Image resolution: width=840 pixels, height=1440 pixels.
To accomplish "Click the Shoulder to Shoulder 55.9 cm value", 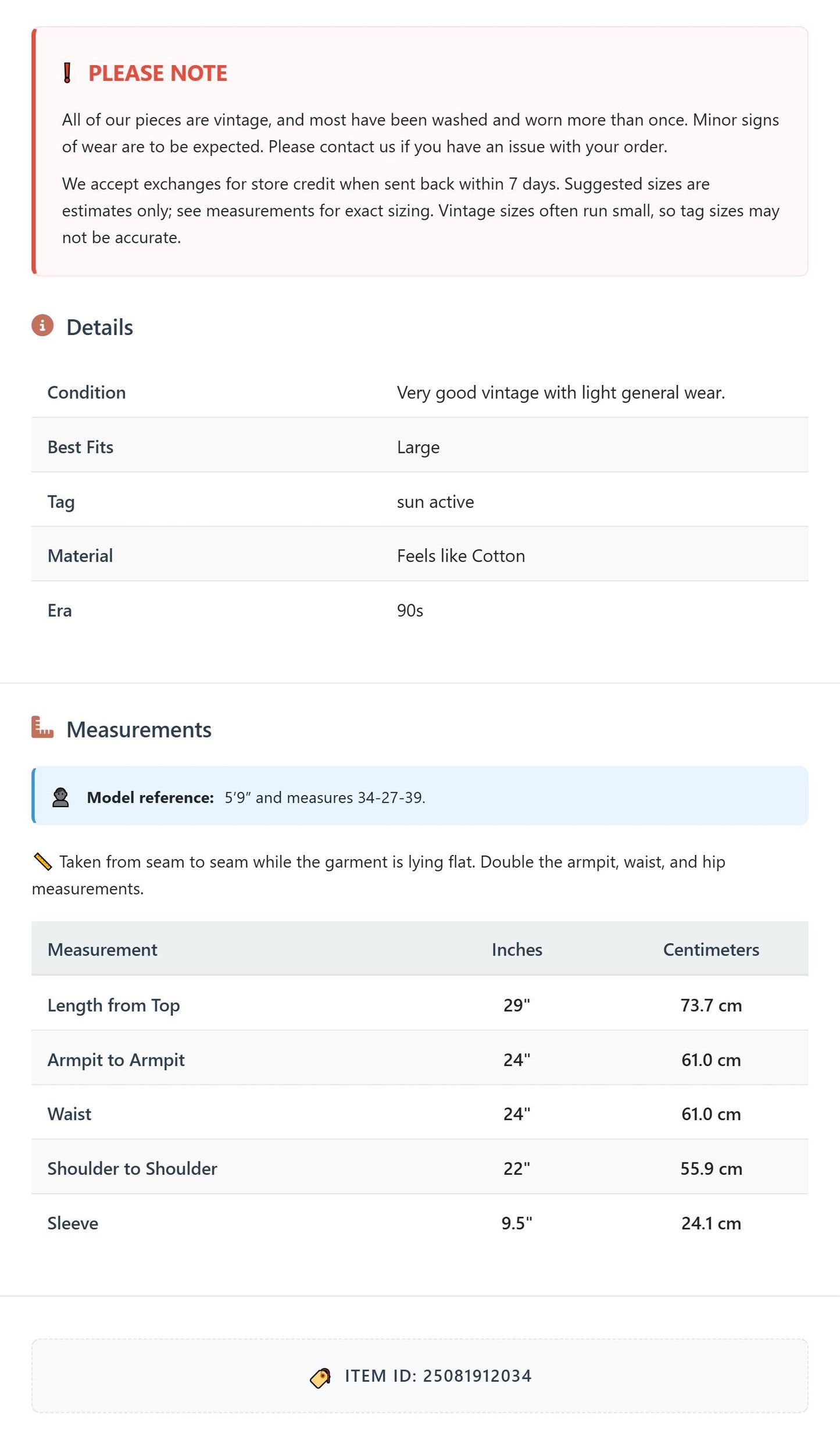I will click(x=711, y=1168).
